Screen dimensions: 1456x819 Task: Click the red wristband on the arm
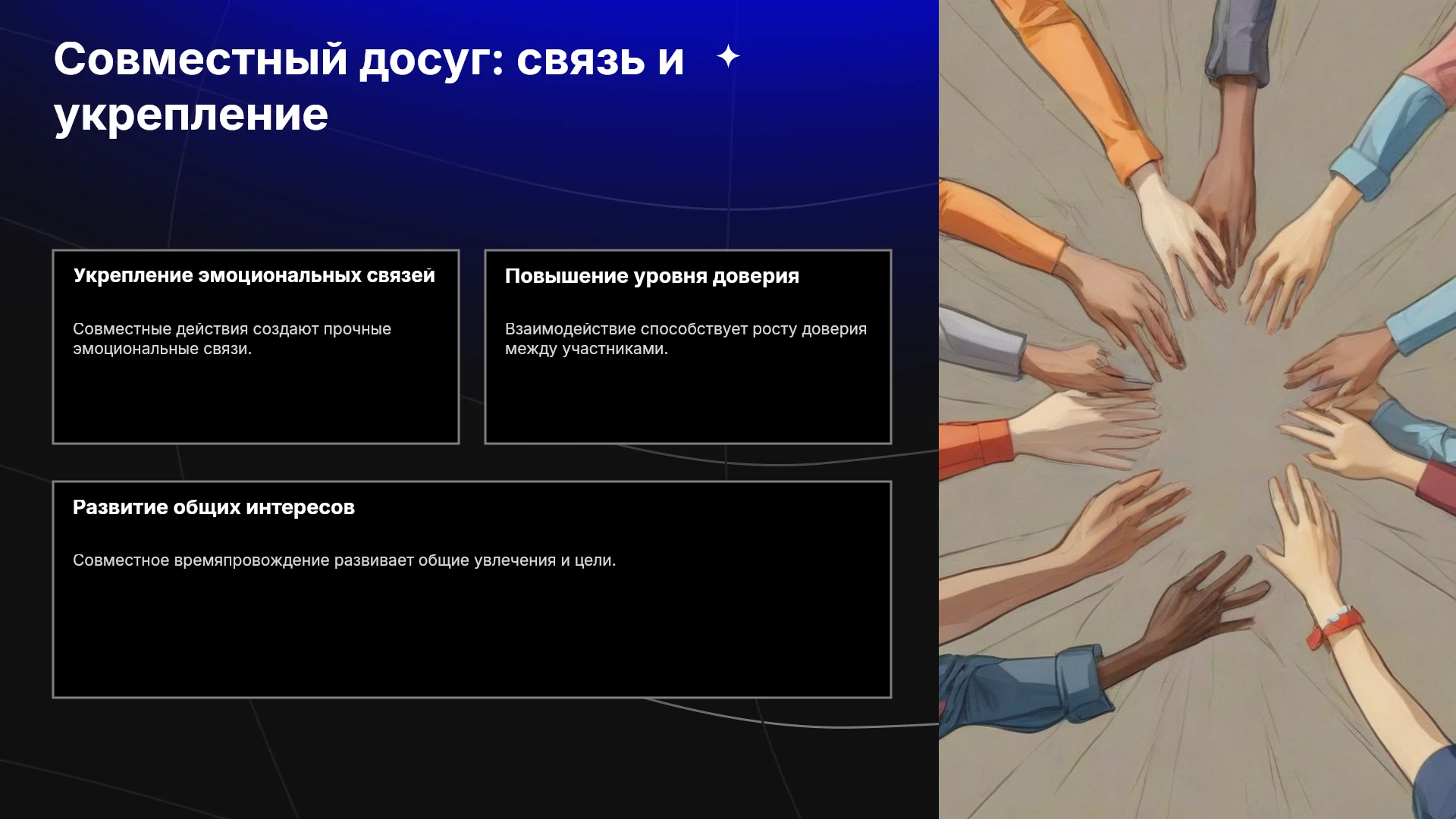[x=1335, y=628]
